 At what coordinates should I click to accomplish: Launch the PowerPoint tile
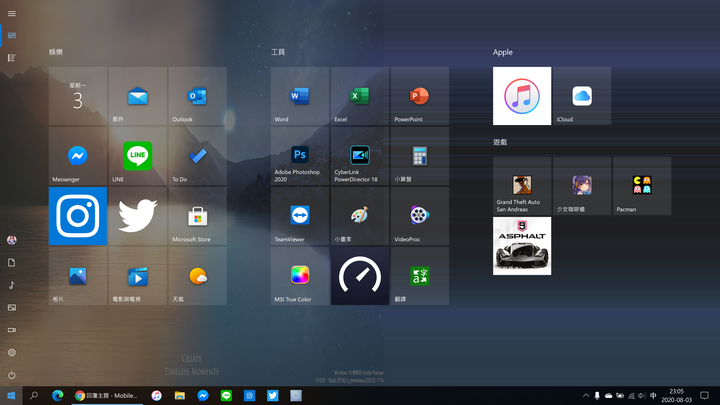[x=420, y=96]
